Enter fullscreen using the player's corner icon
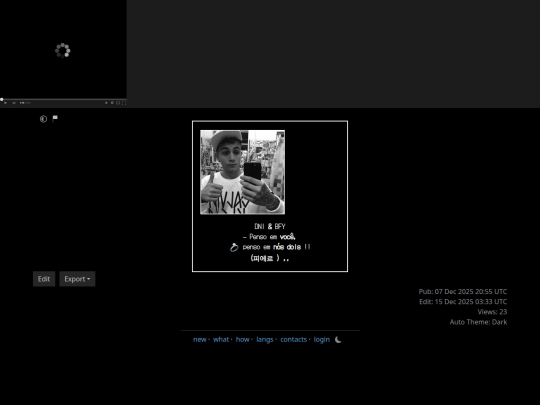Viewport: 540px width, 405px height. 124,103
